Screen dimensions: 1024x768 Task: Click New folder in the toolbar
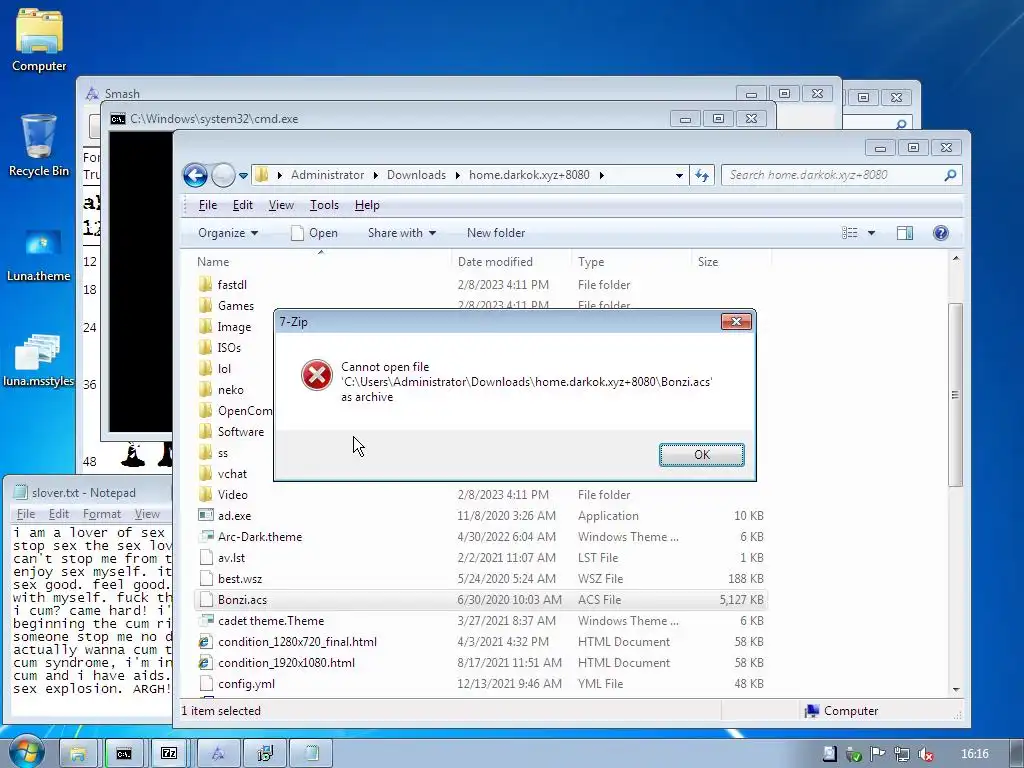[496, 233]
